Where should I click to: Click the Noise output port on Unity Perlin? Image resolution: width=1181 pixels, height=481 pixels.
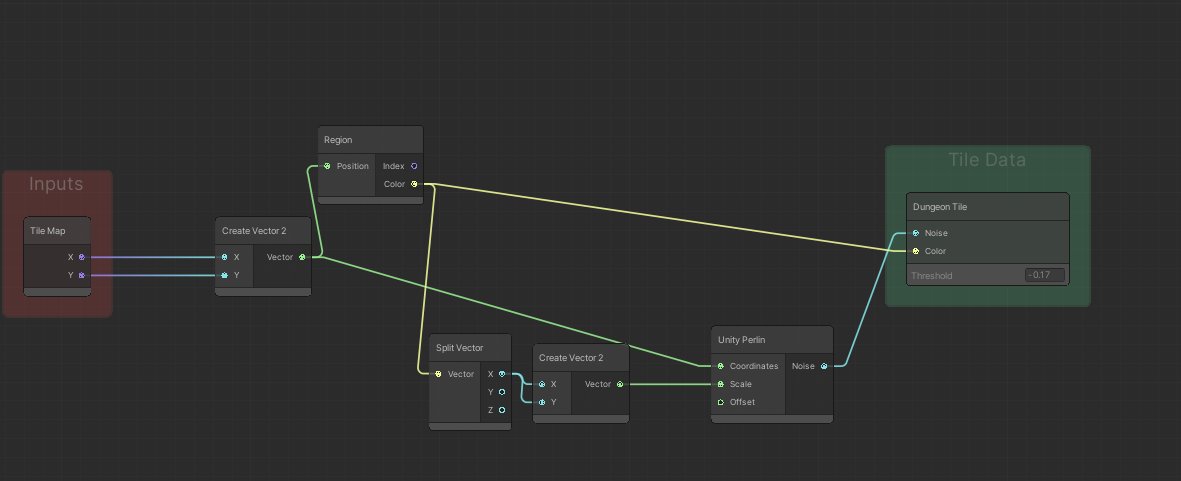coord(824,367)
